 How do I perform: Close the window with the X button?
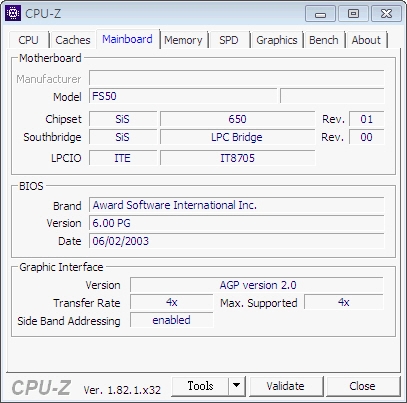click(386, 14)
